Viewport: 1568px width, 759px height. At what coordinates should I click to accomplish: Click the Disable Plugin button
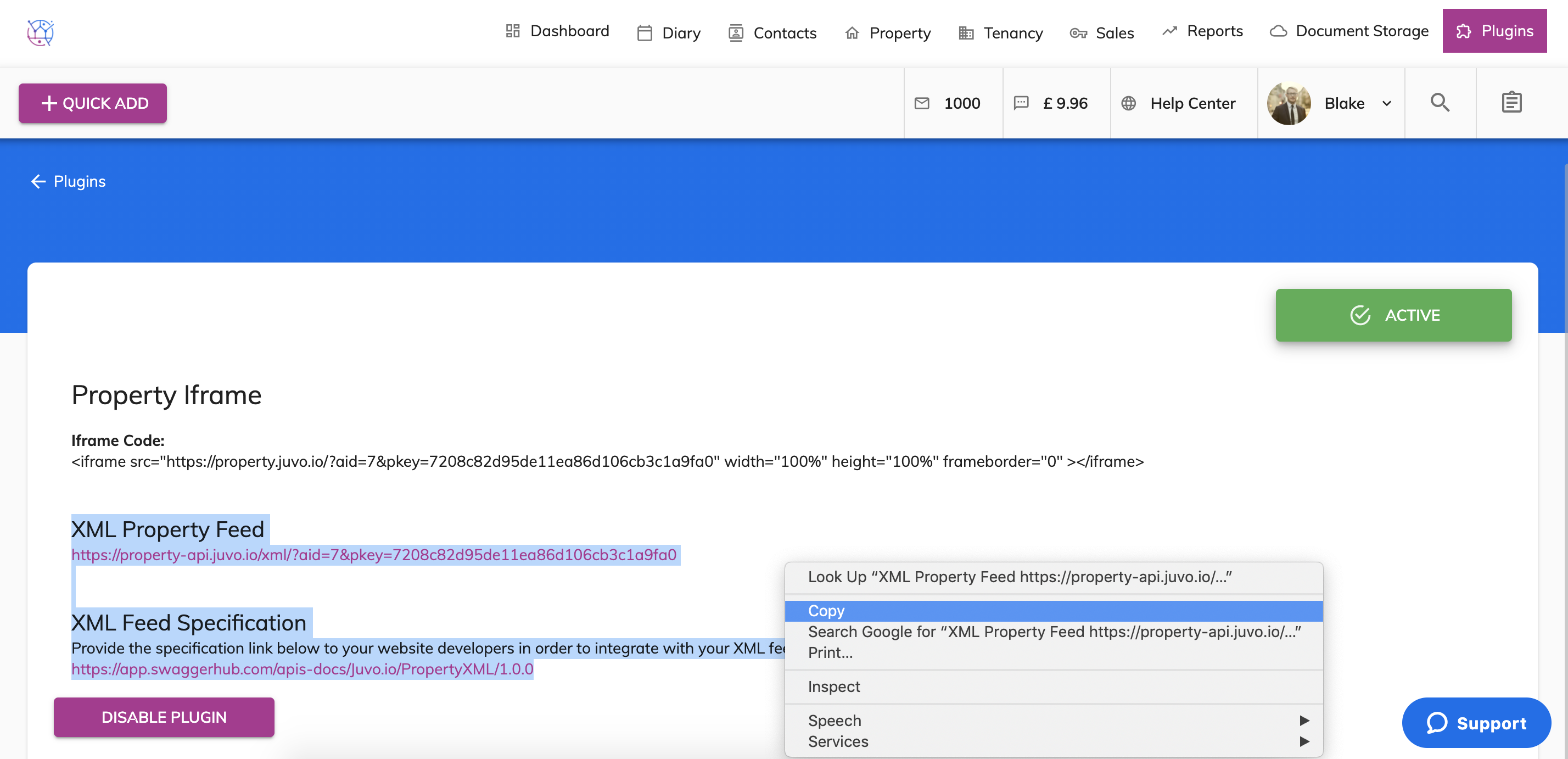coord(164,717)
